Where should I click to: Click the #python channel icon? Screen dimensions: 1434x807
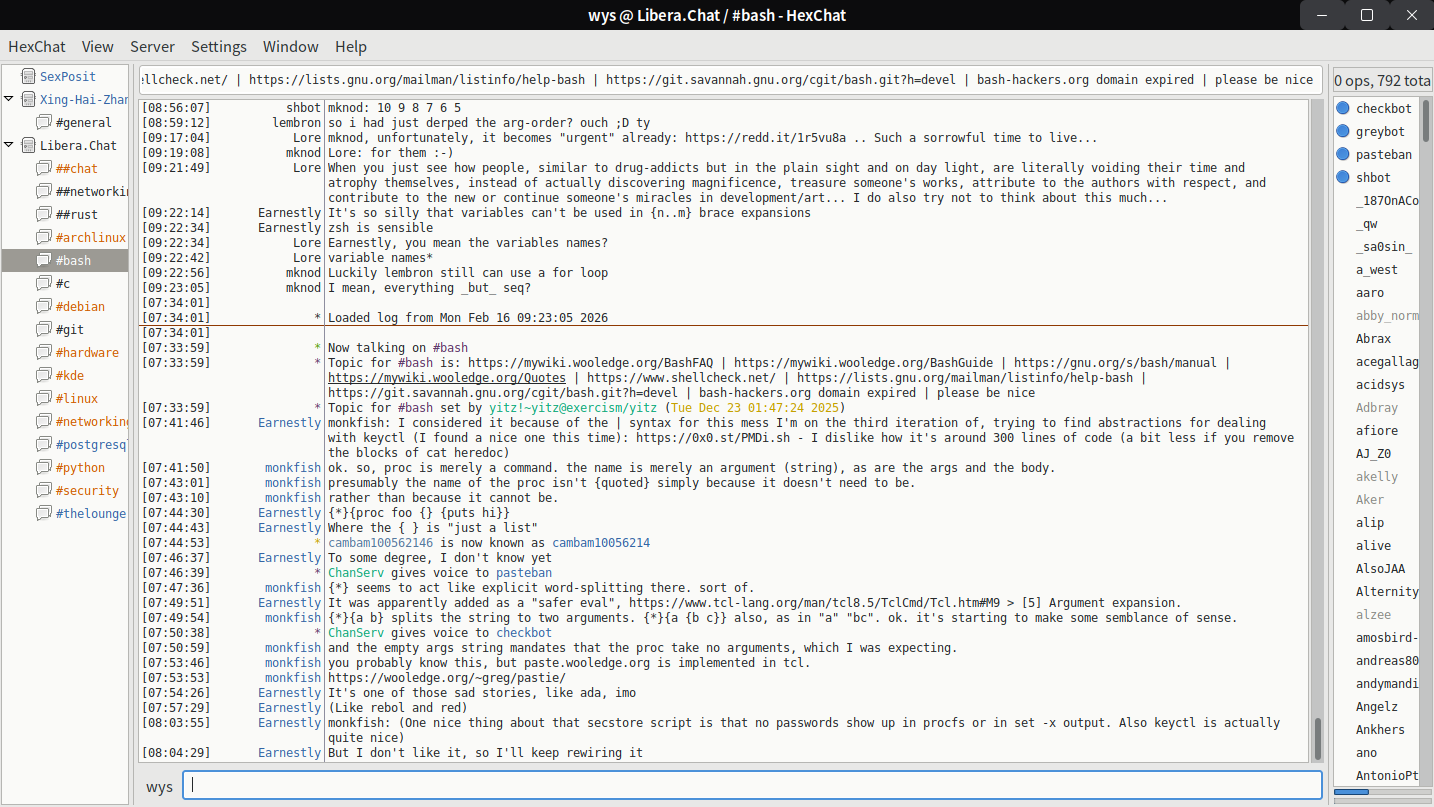[43, 467]
